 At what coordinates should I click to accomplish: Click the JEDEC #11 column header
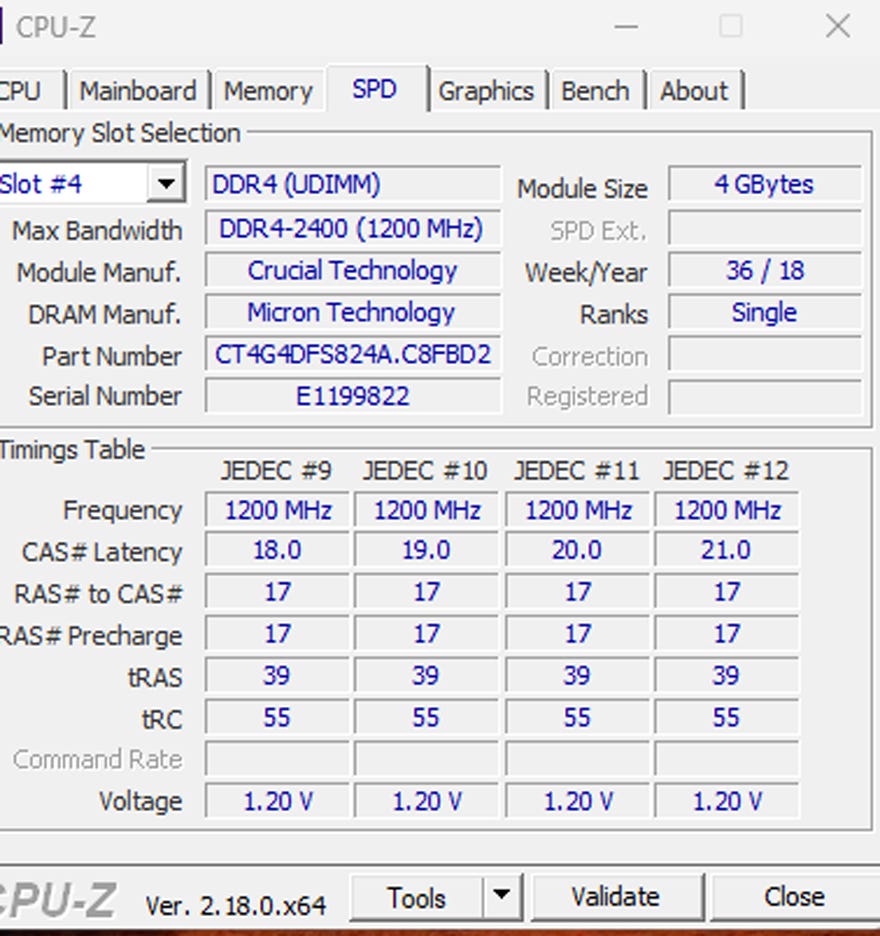pyautogui.click(x=577, y=470)
